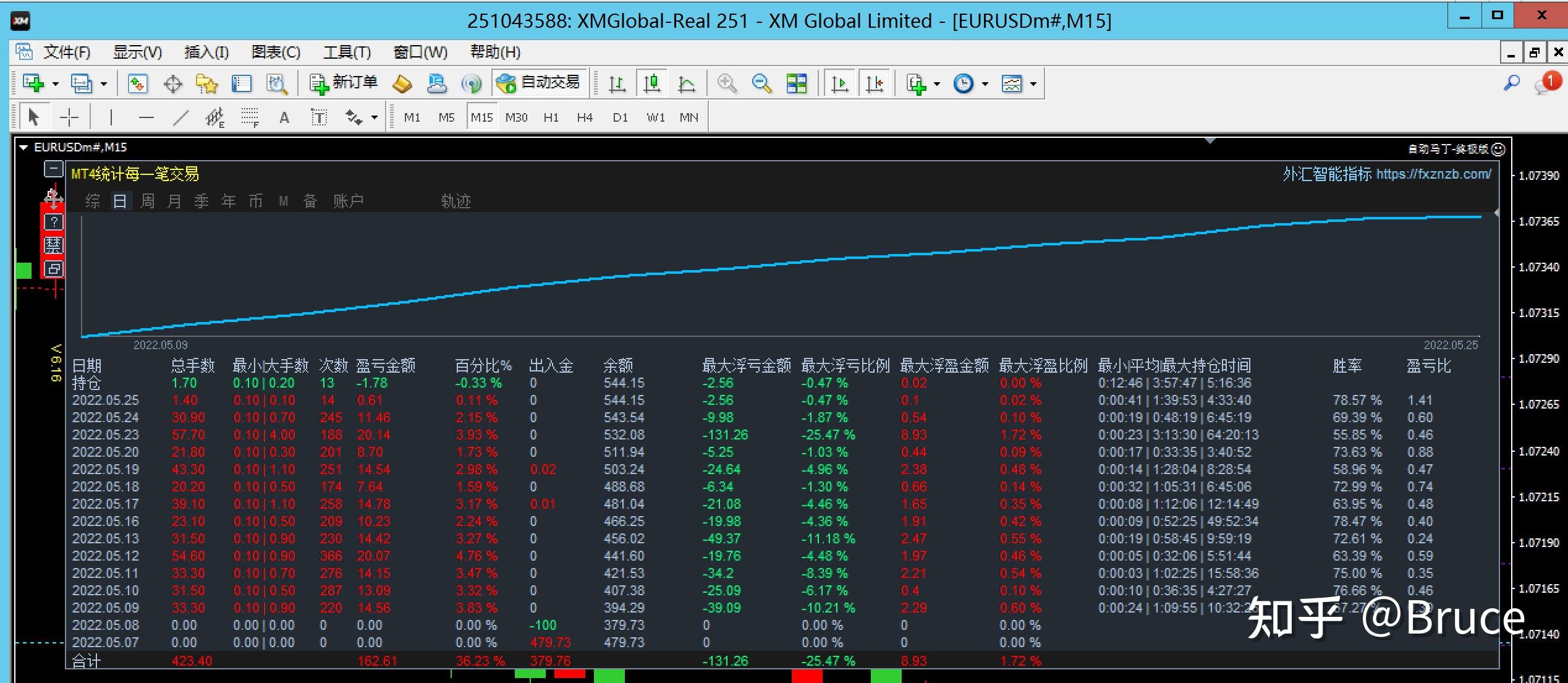The width and height of the screenshot is (1568, 683).
Task: Expand the arrows objects dropdown
Action: (375, 117)
